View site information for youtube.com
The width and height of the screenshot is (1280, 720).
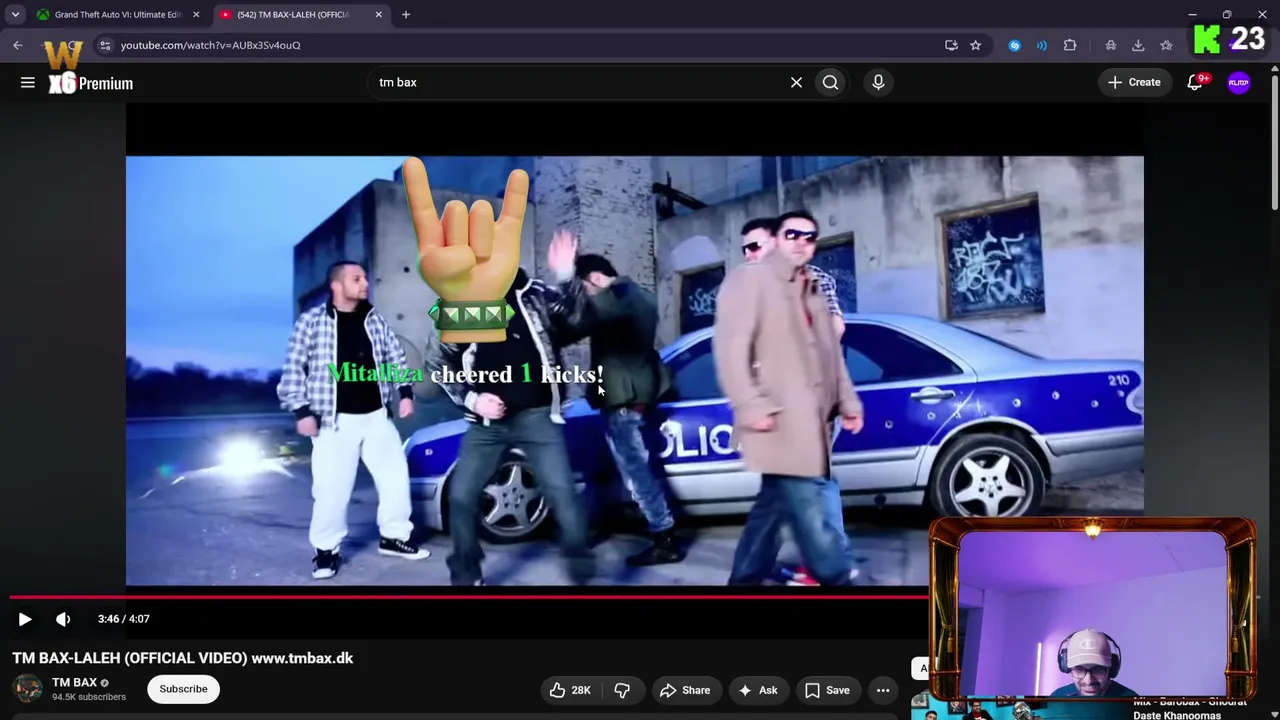click(105, 45)
